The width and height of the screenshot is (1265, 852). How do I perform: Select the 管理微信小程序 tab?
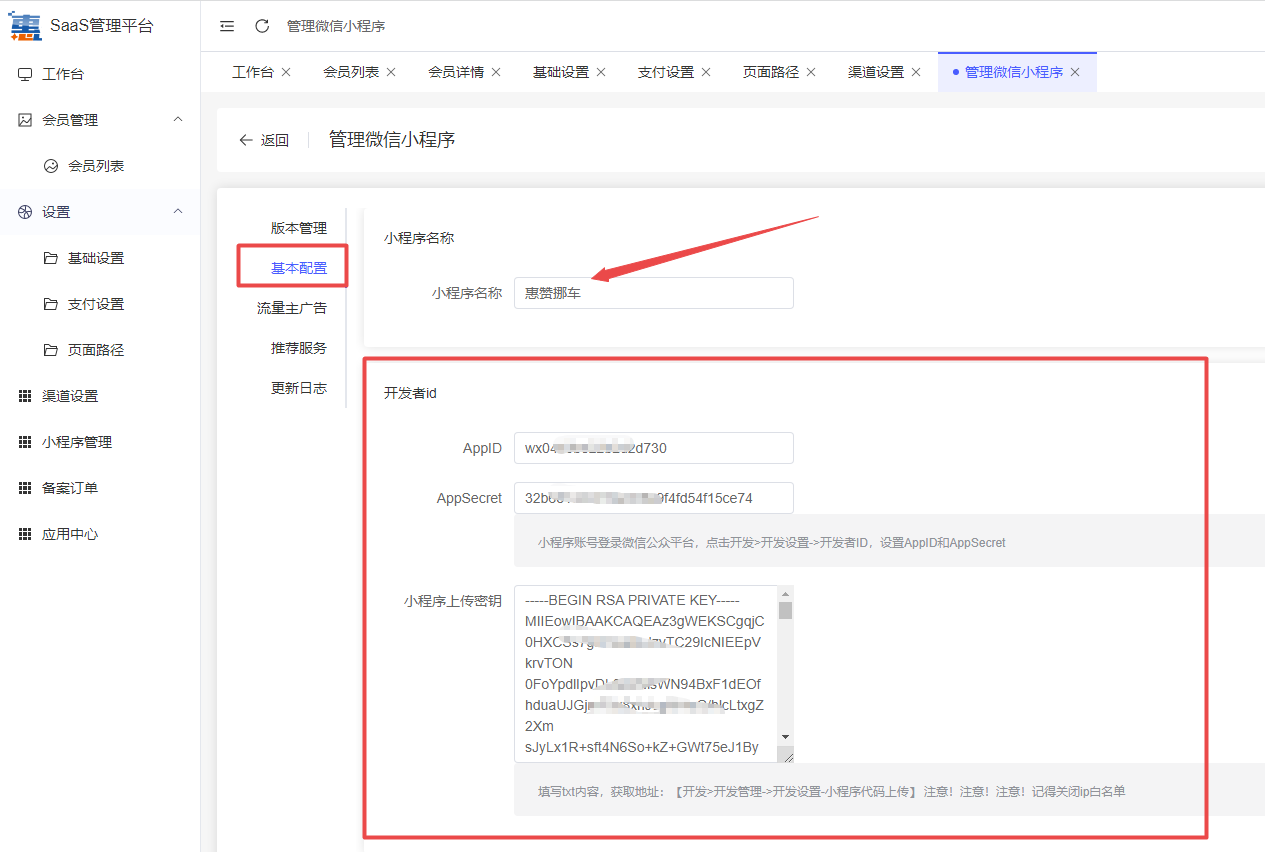(x=1017, y=72)
